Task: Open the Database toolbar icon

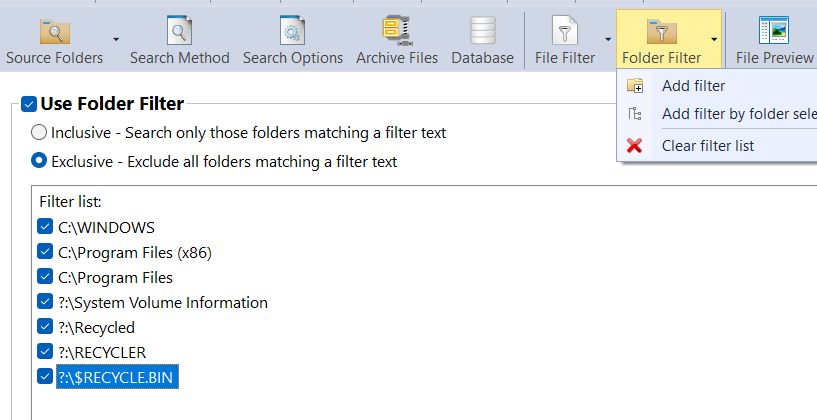Action: click(x=482, y=32)
